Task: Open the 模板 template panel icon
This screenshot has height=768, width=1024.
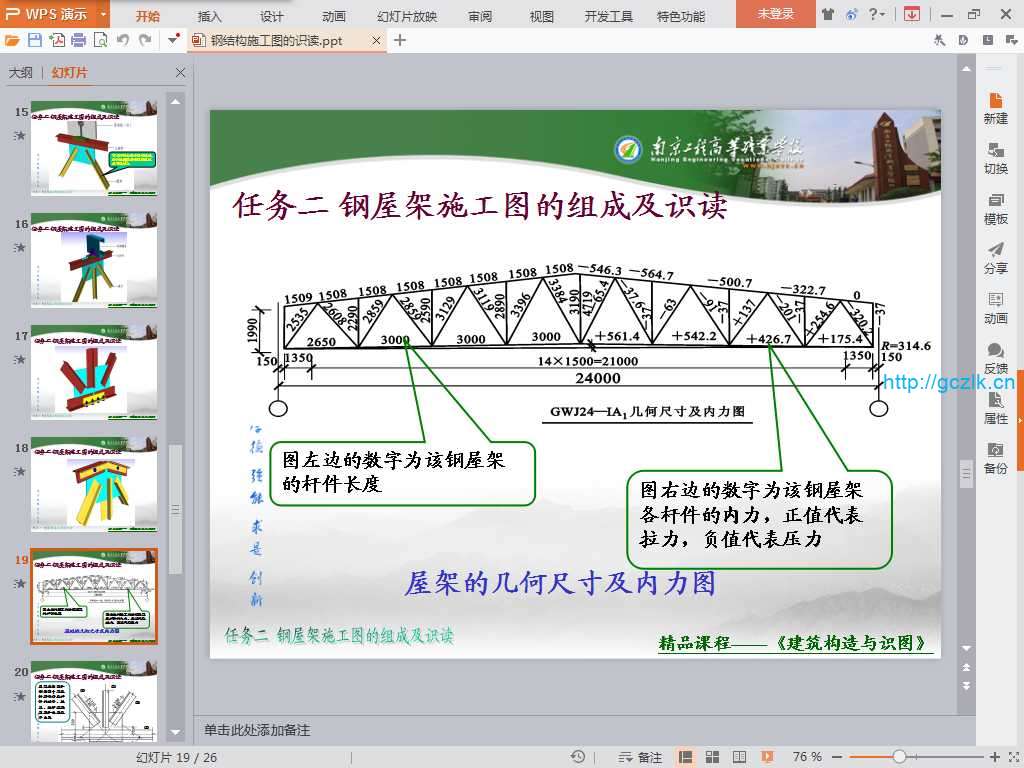Action: (995, 208)
